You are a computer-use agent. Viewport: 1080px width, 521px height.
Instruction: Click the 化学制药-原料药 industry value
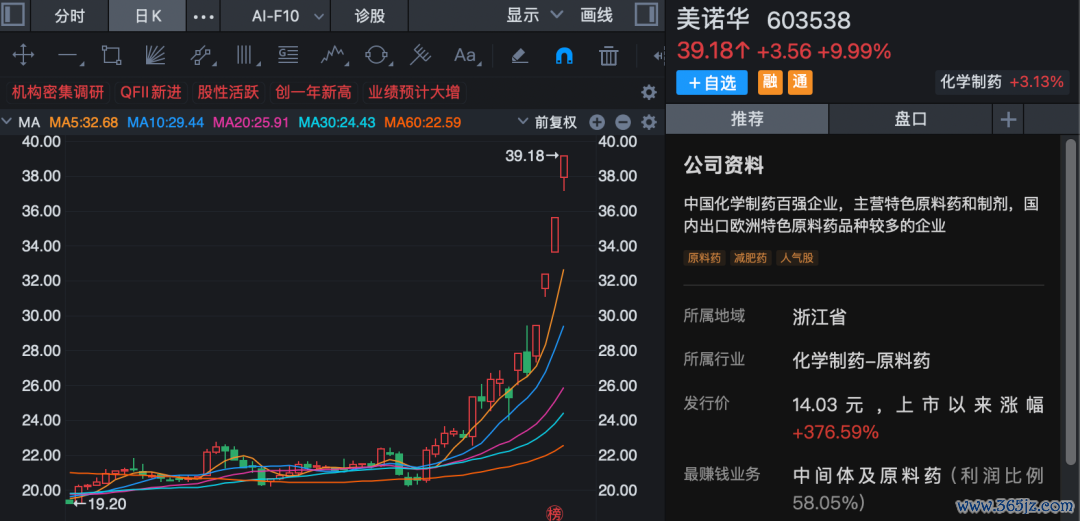[x=862, y=360]
